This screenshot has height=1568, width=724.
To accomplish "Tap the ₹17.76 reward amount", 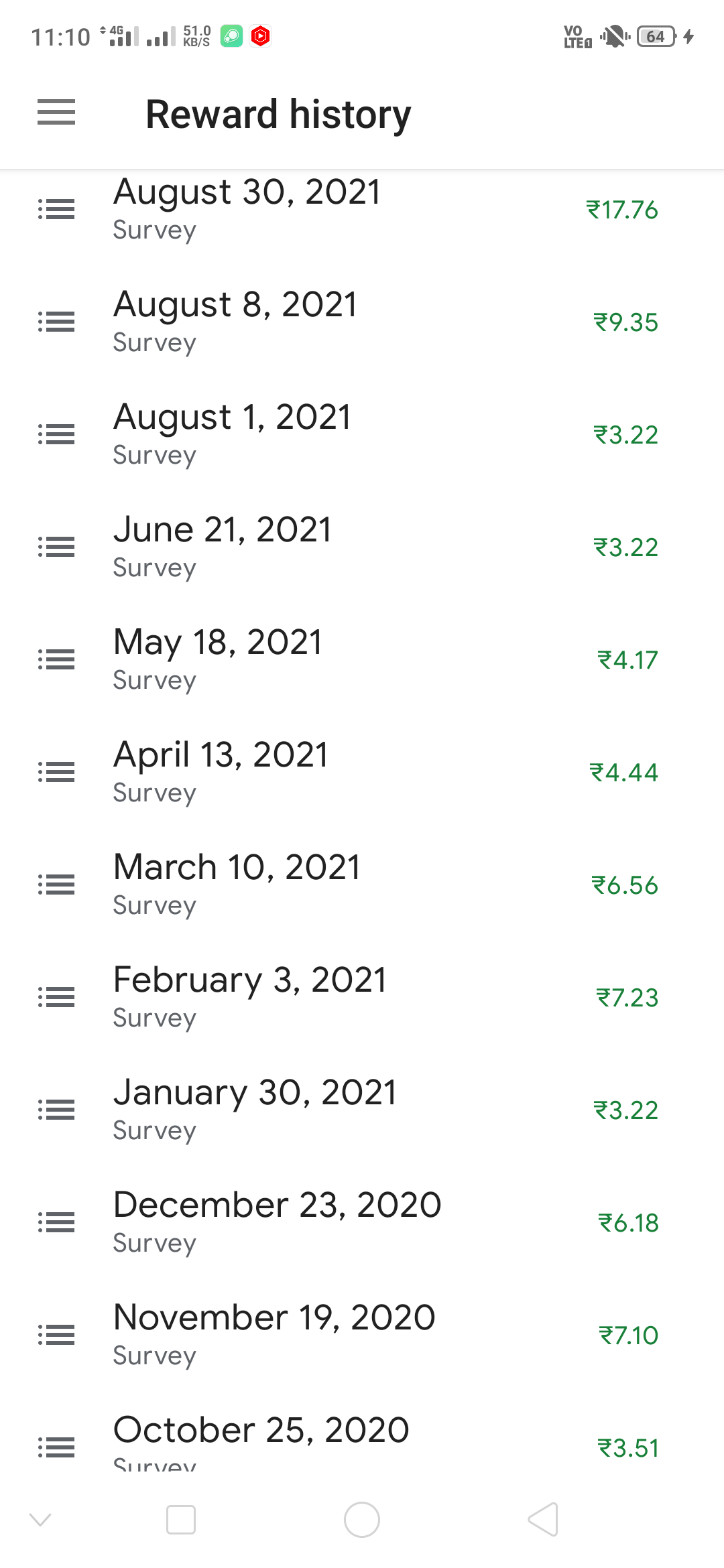I will 622,210.
